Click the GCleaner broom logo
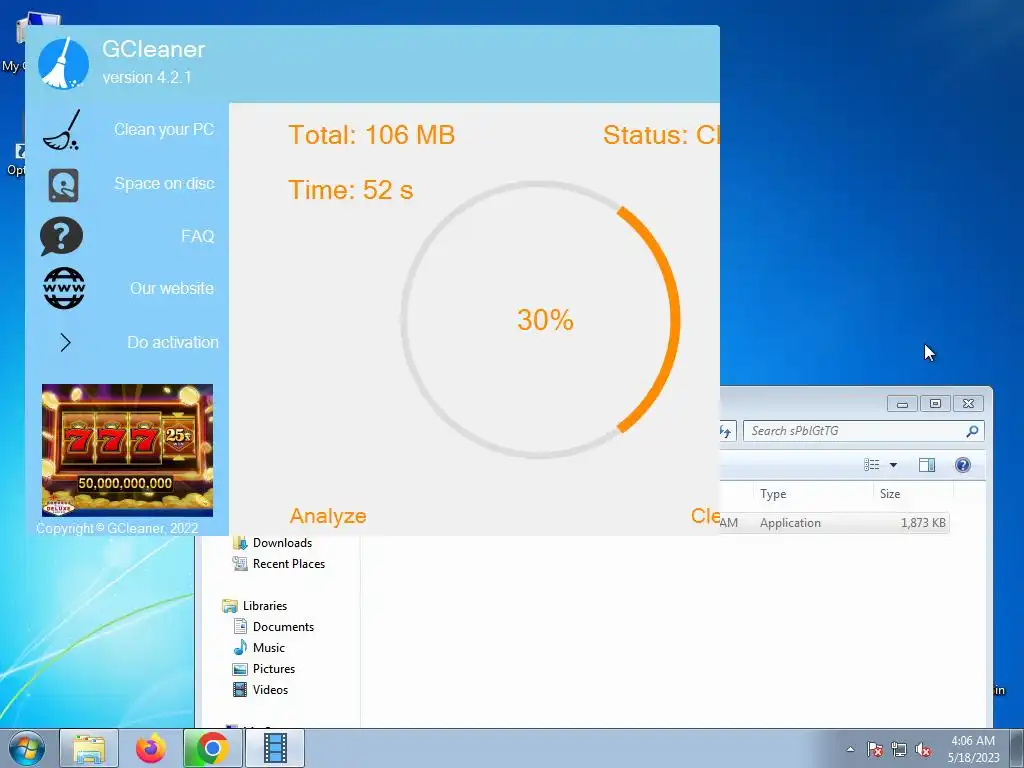Image resolution: width=1024 pixels, height=768 pixels. [x=63, y=63]
